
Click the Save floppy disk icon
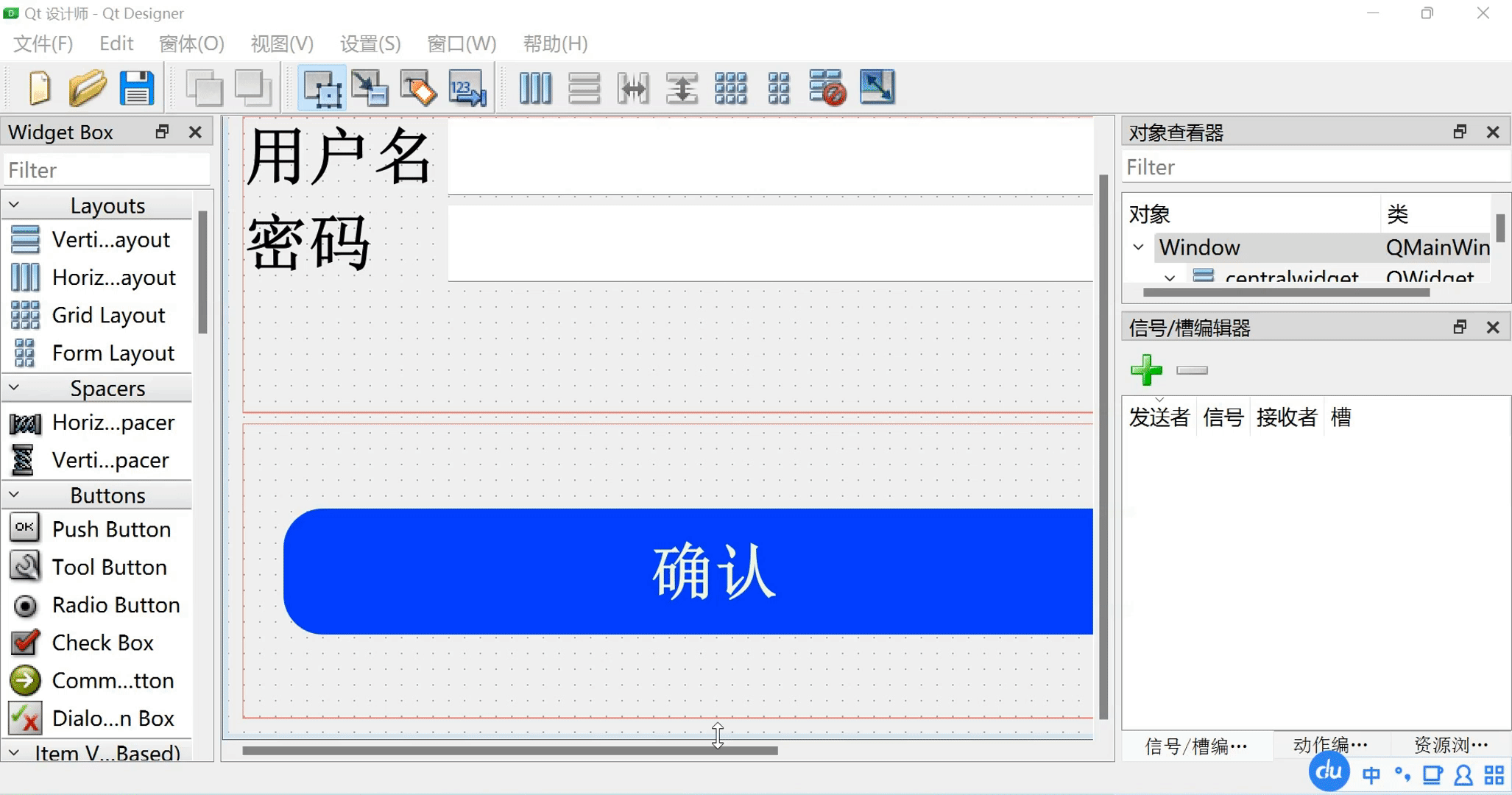tap(137, 88)
